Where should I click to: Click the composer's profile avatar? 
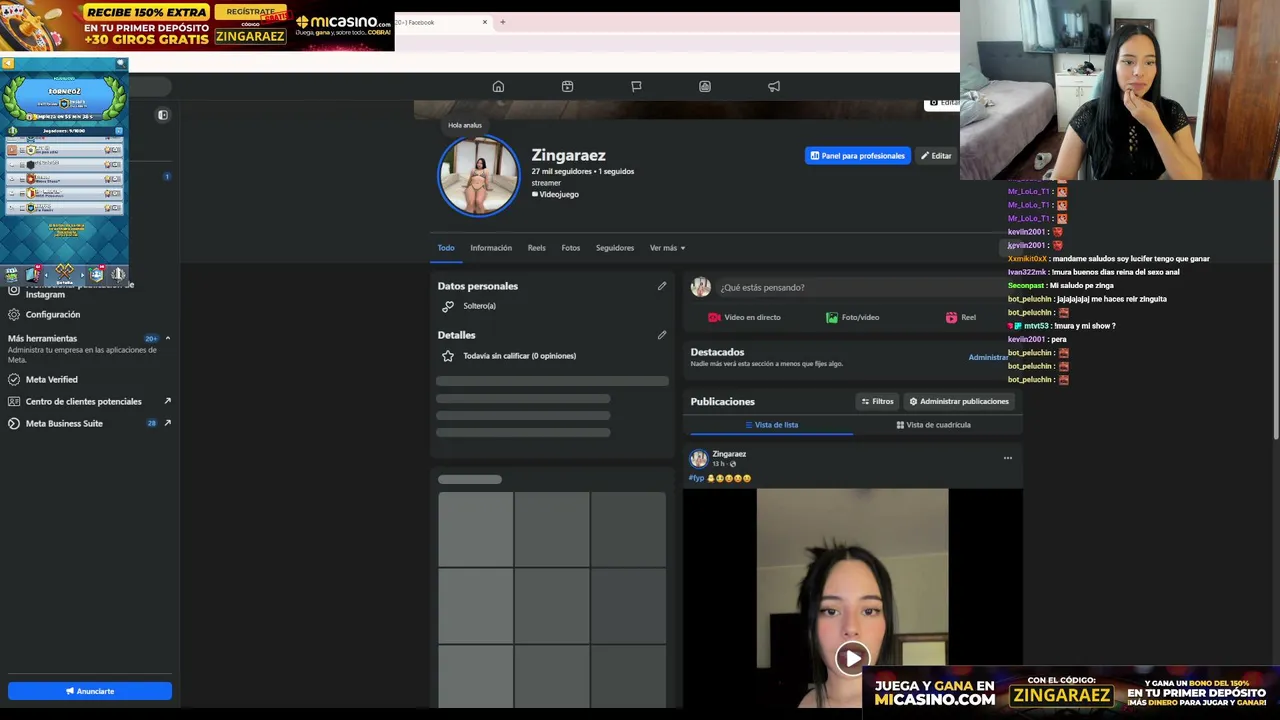[700, 288]
